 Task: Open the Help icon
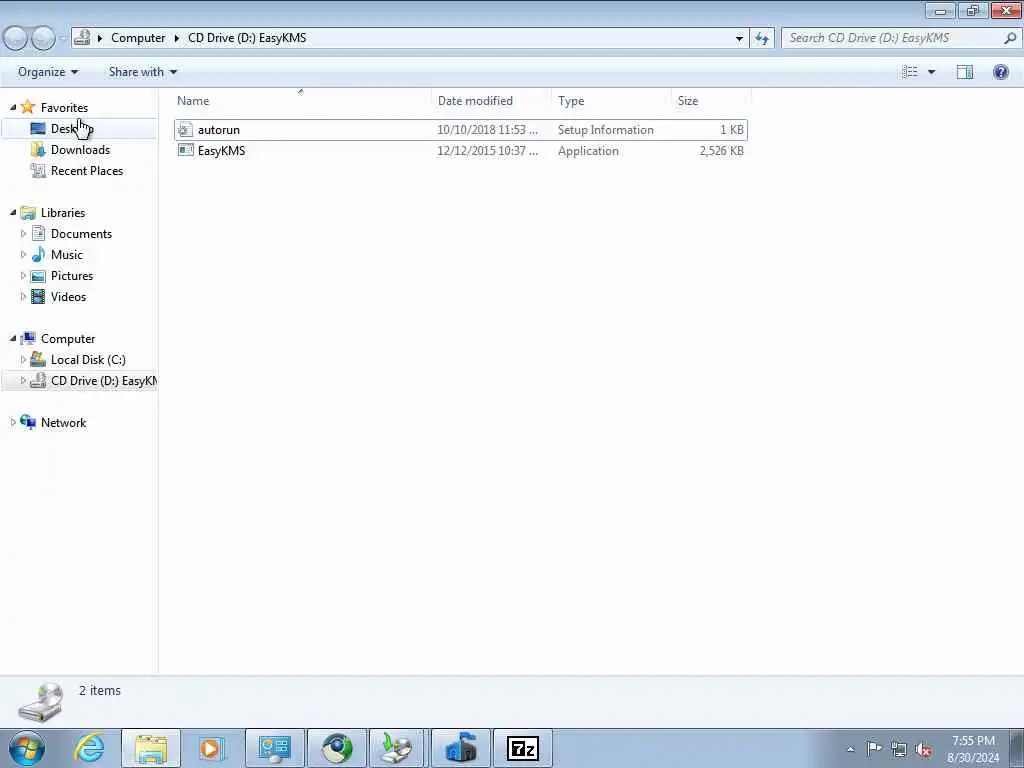[x=1000, y=72]
